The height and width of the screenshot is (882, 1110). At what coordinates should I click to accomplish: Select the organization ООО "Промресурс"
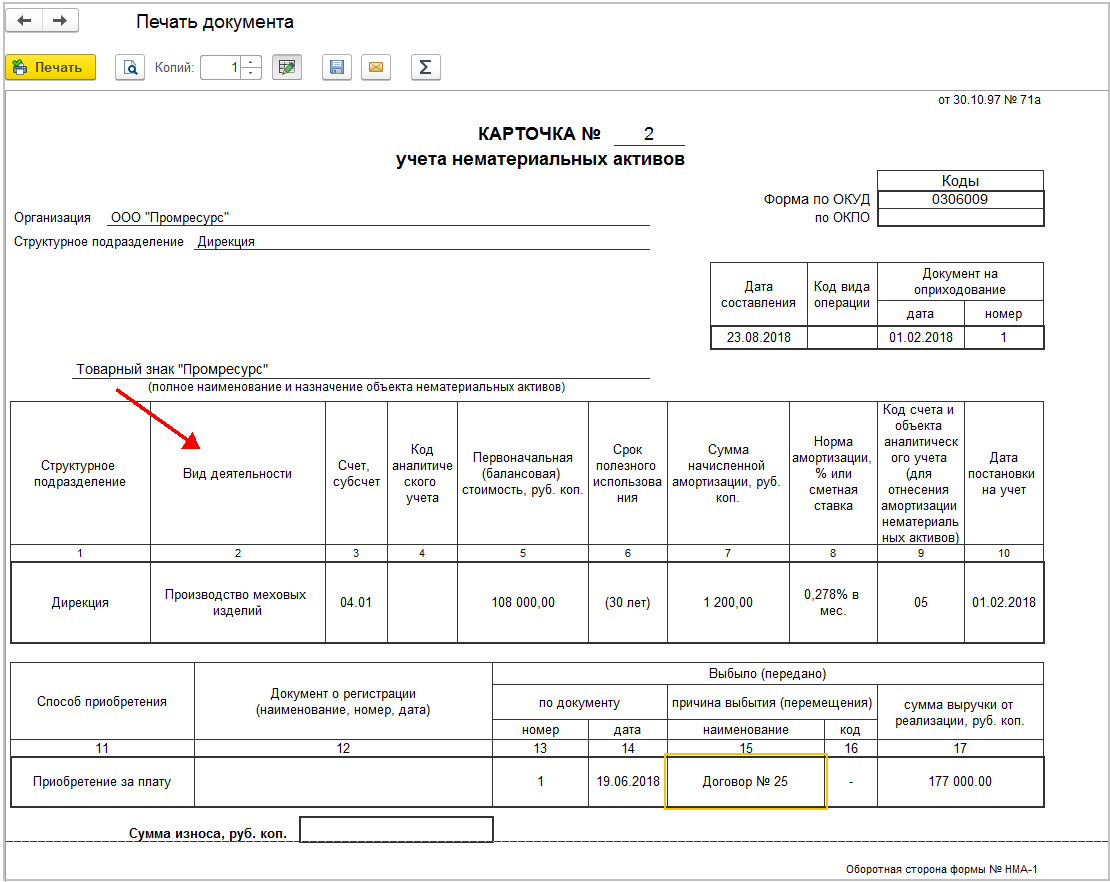[170, 217]
